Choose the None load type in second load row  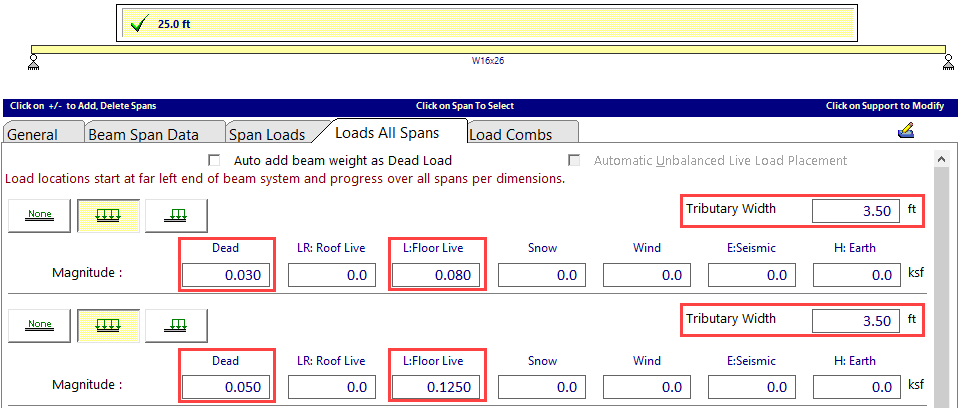(40, 325)
